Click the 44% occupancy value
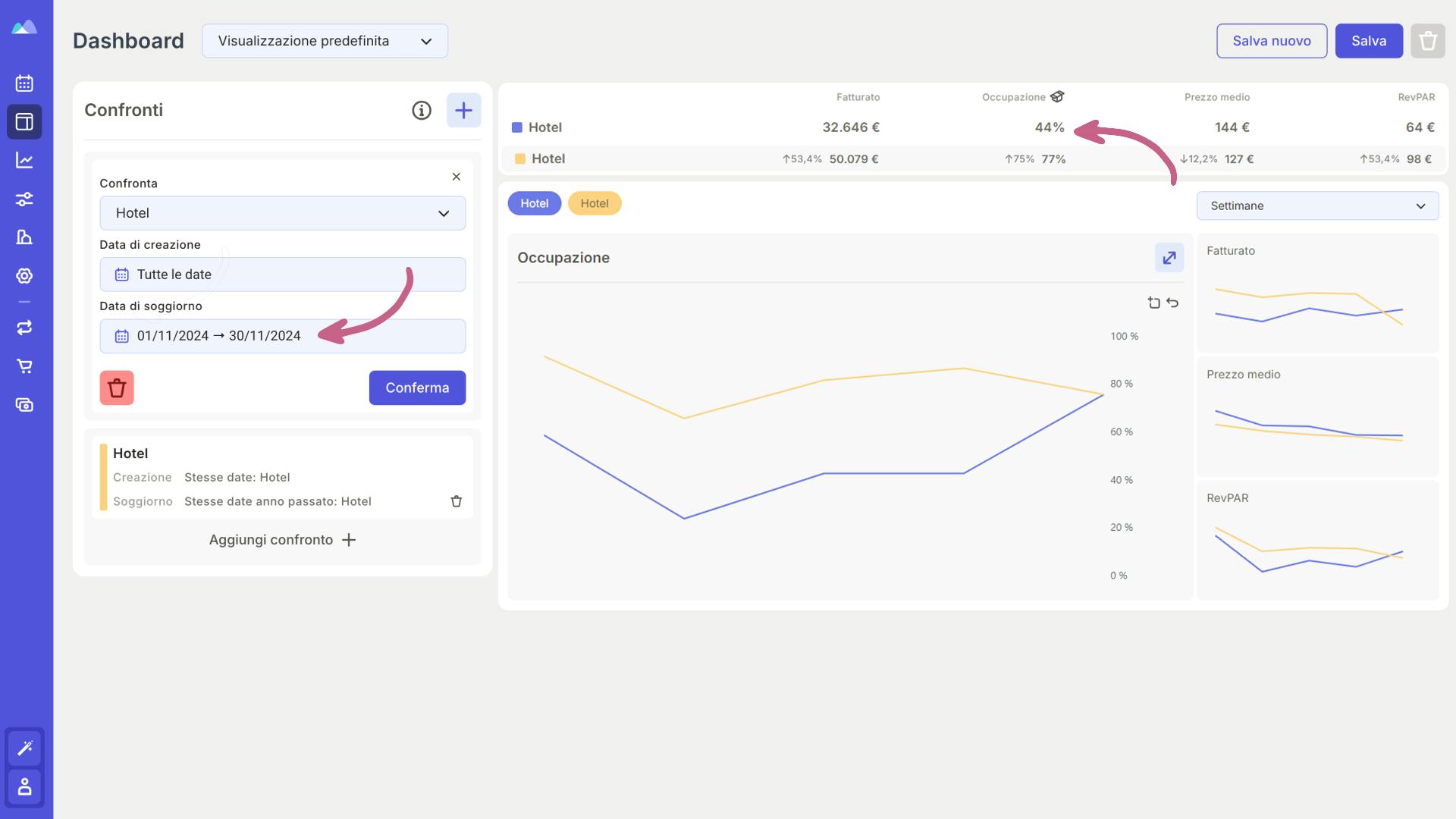This screenshot has width=1456, height=819. [1050, 127]
